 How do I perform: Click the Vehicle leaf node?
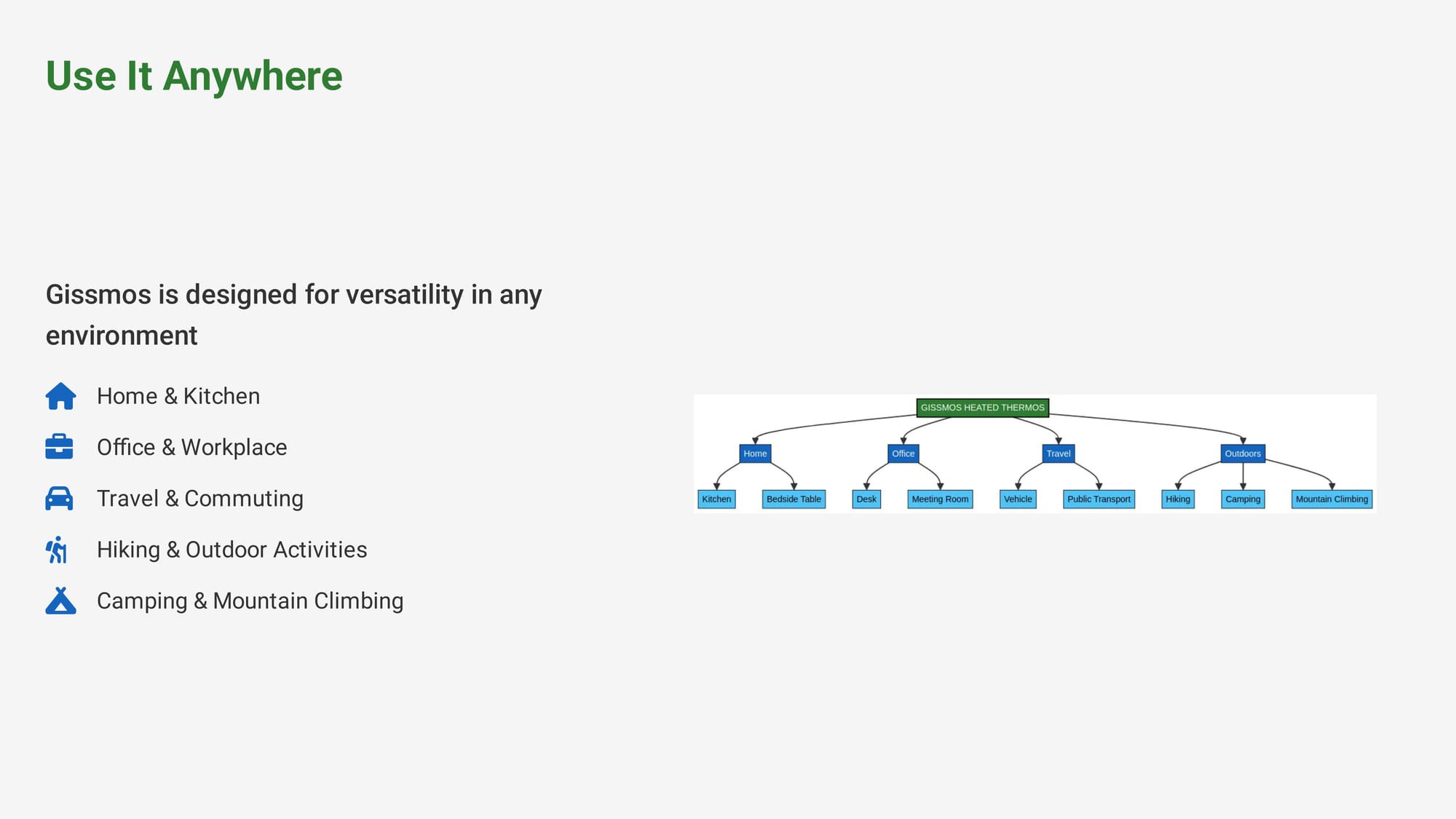[1018, 499]
